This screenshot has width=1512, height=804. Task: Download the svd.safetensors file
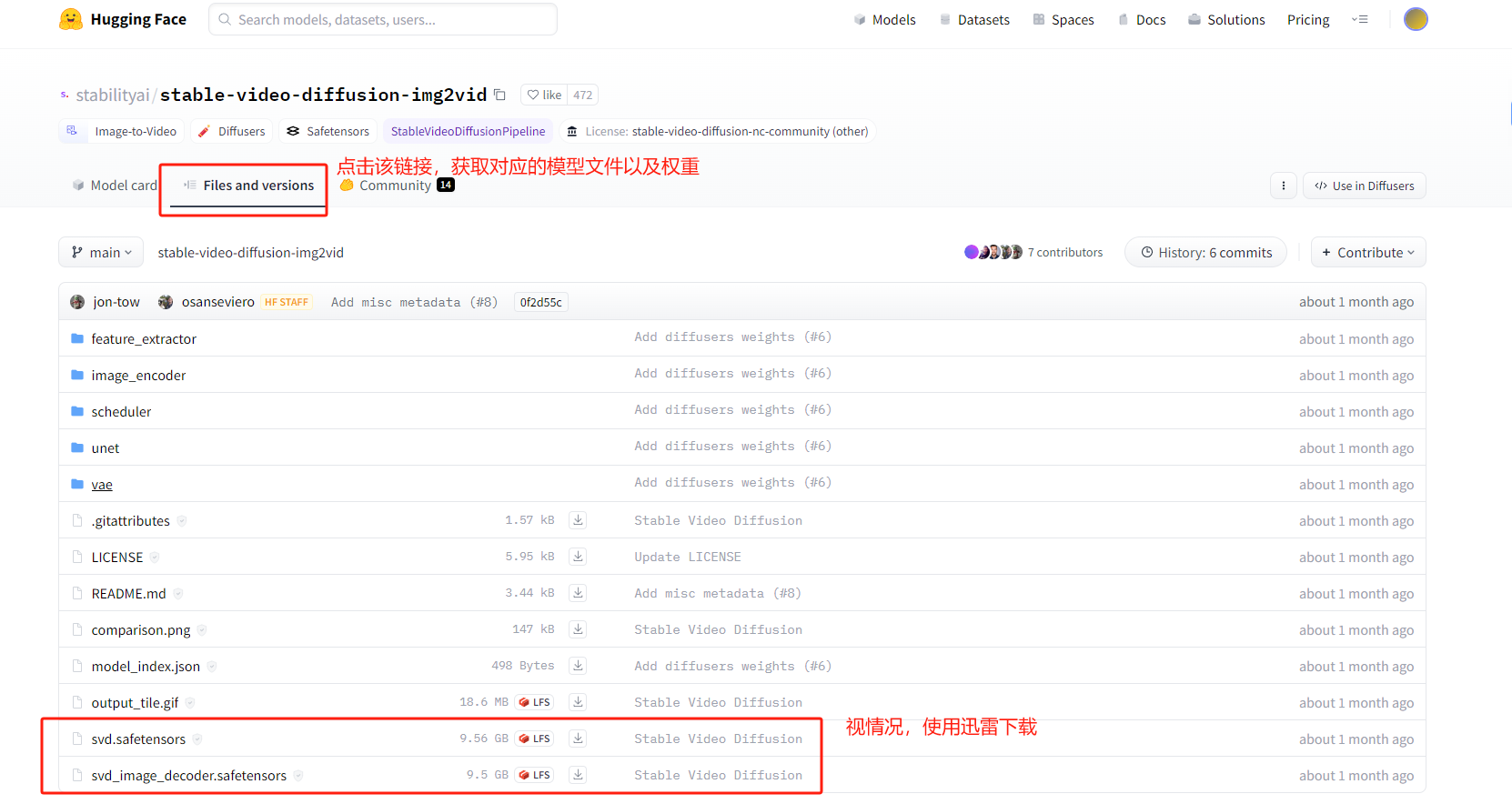tap(578, 739)
